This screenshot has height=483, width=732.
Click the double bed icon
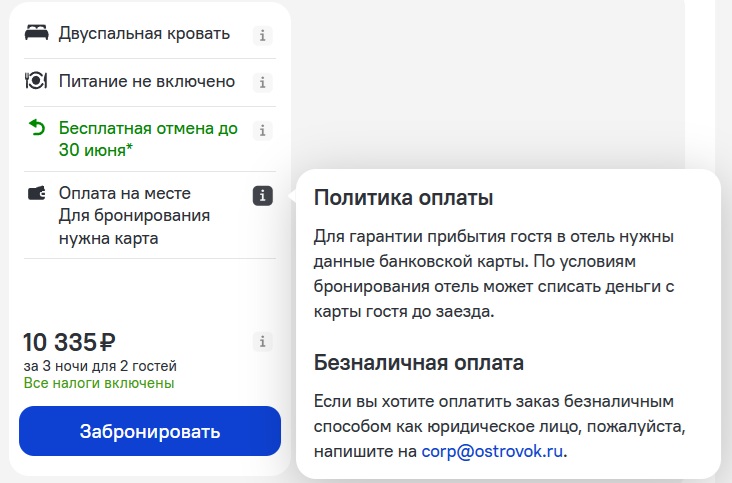(36, 34)
